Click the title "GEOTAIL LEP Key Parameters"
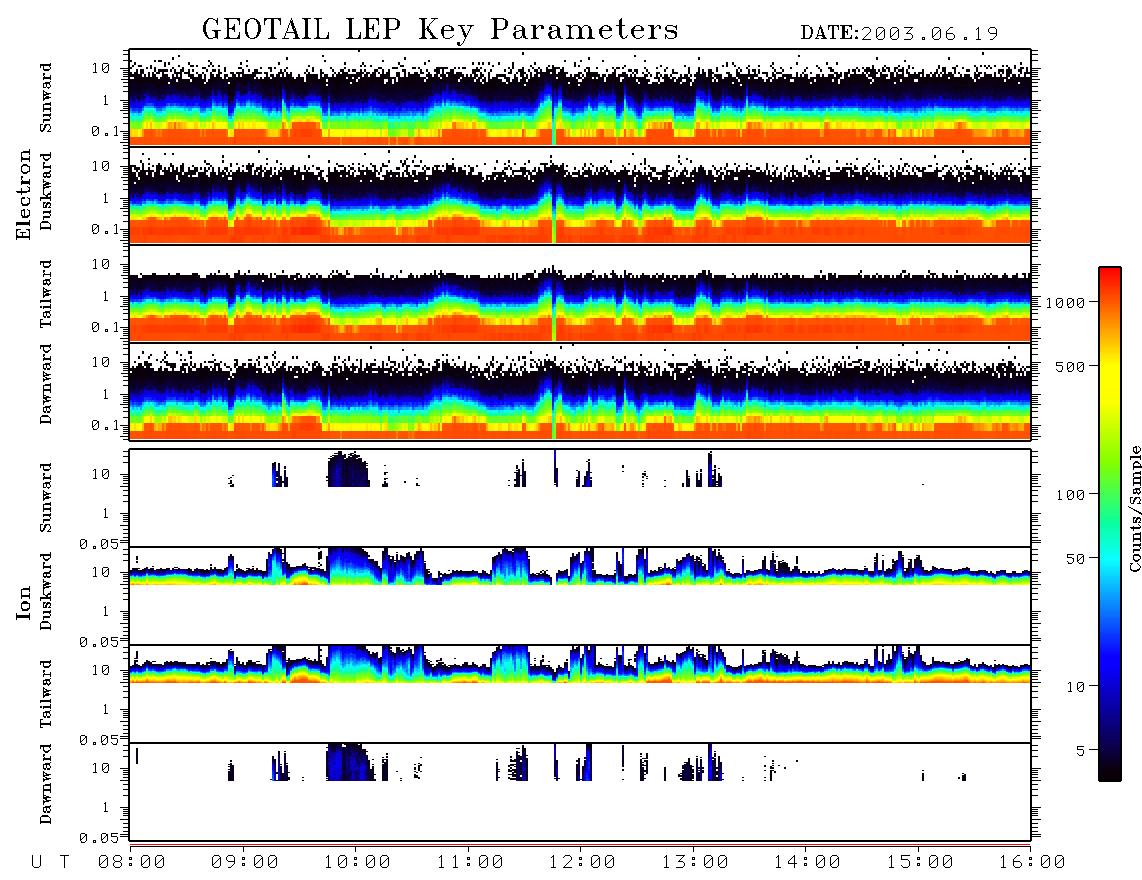The height and width of the screenshot is (880, 1142). tap(440, 30)
